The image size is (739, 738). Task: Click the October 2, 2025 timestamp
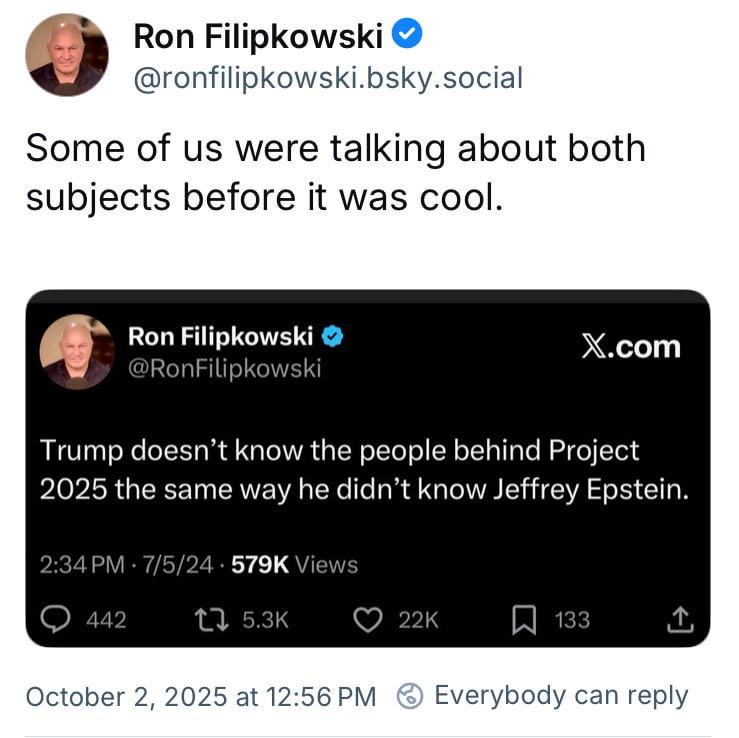(200, 696)
